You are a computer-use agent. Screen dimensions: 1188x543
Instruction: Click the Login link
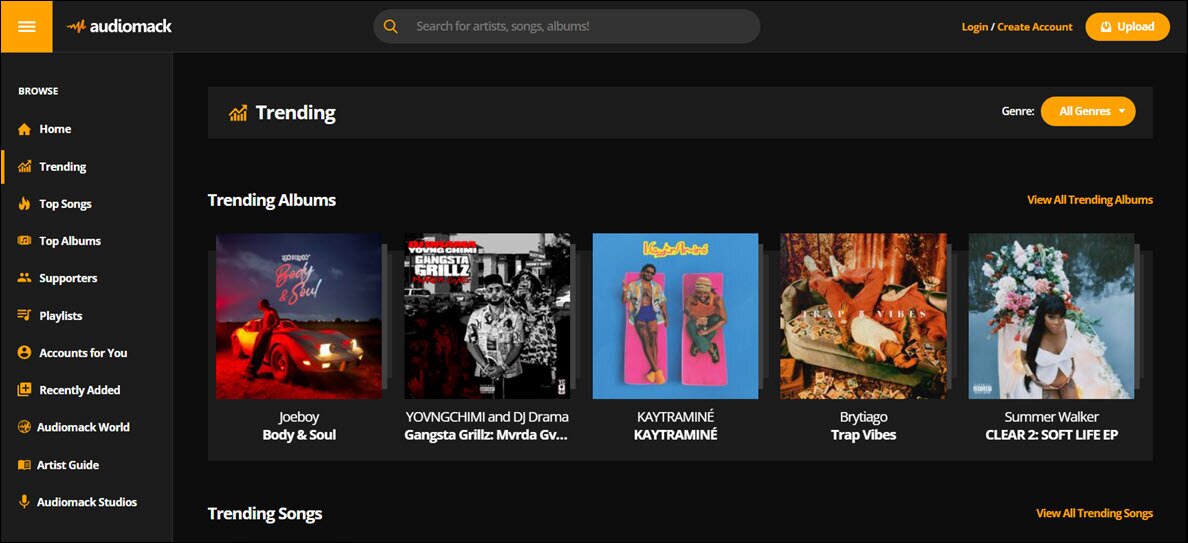[x=974, y=27]
